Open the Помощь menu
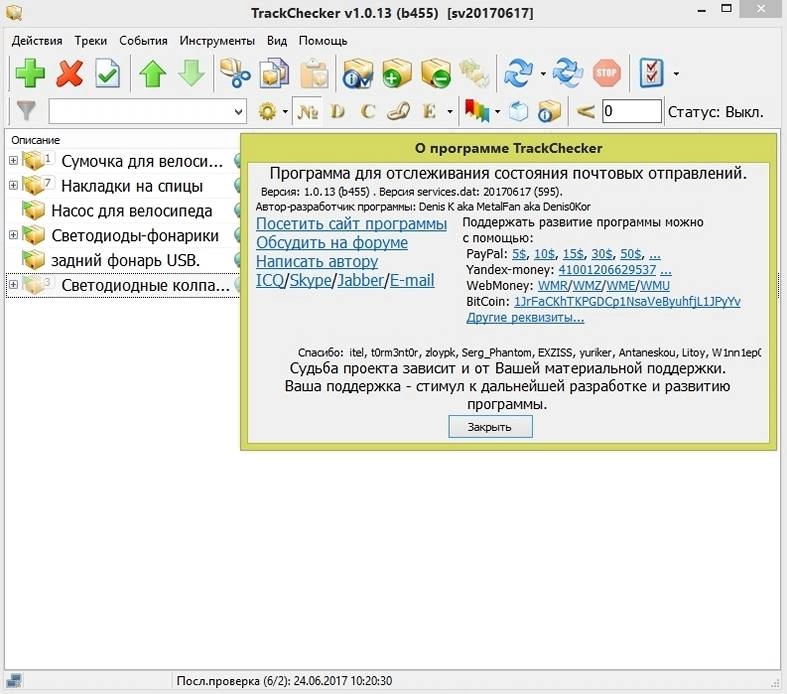This screenshot has height=694, width=787. (x=323, y=41)
